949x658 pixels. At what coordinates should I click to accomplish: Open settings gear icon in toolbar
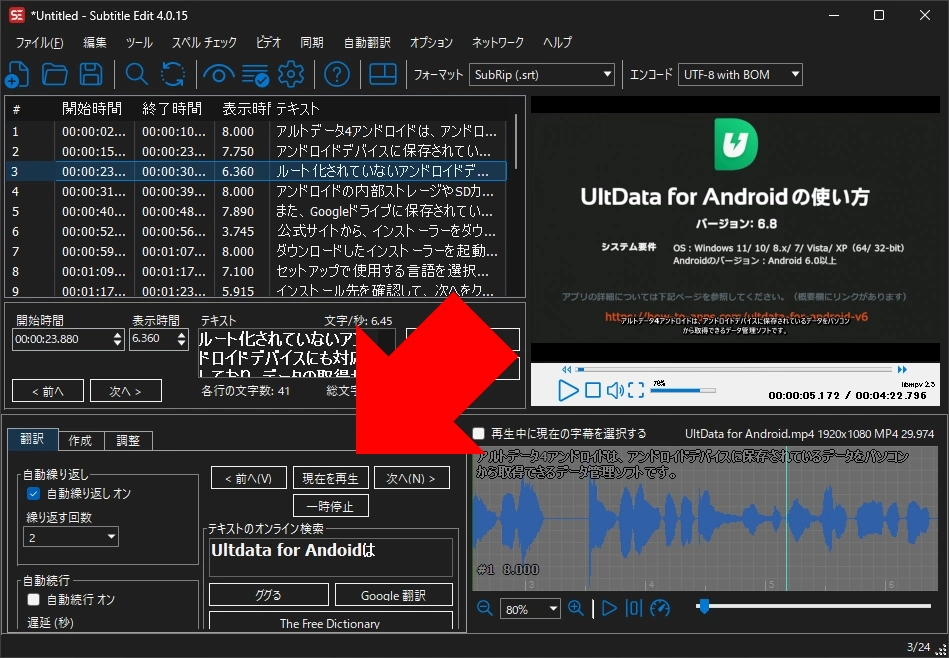pyautogui.click(x=291, y=74)
